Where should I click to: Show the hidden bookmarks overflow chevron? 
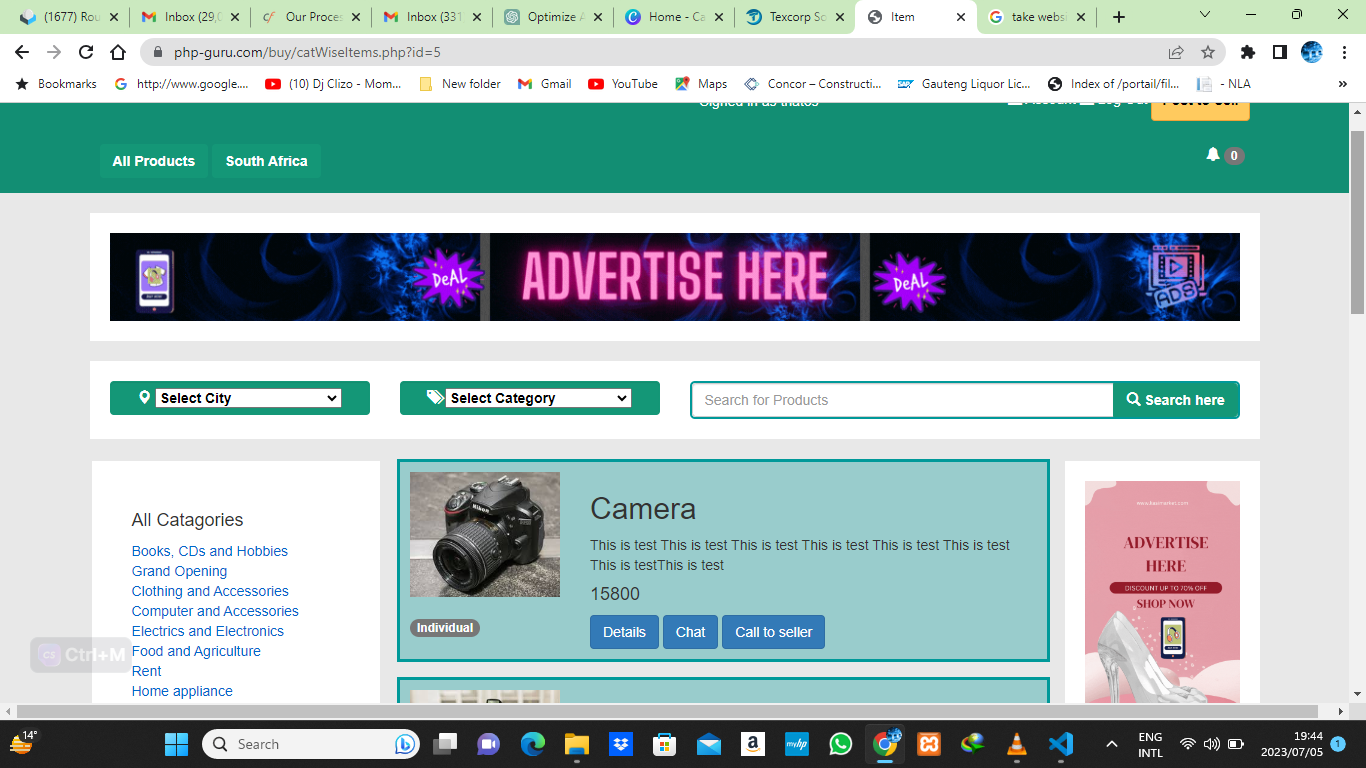tap(1342, 84)
